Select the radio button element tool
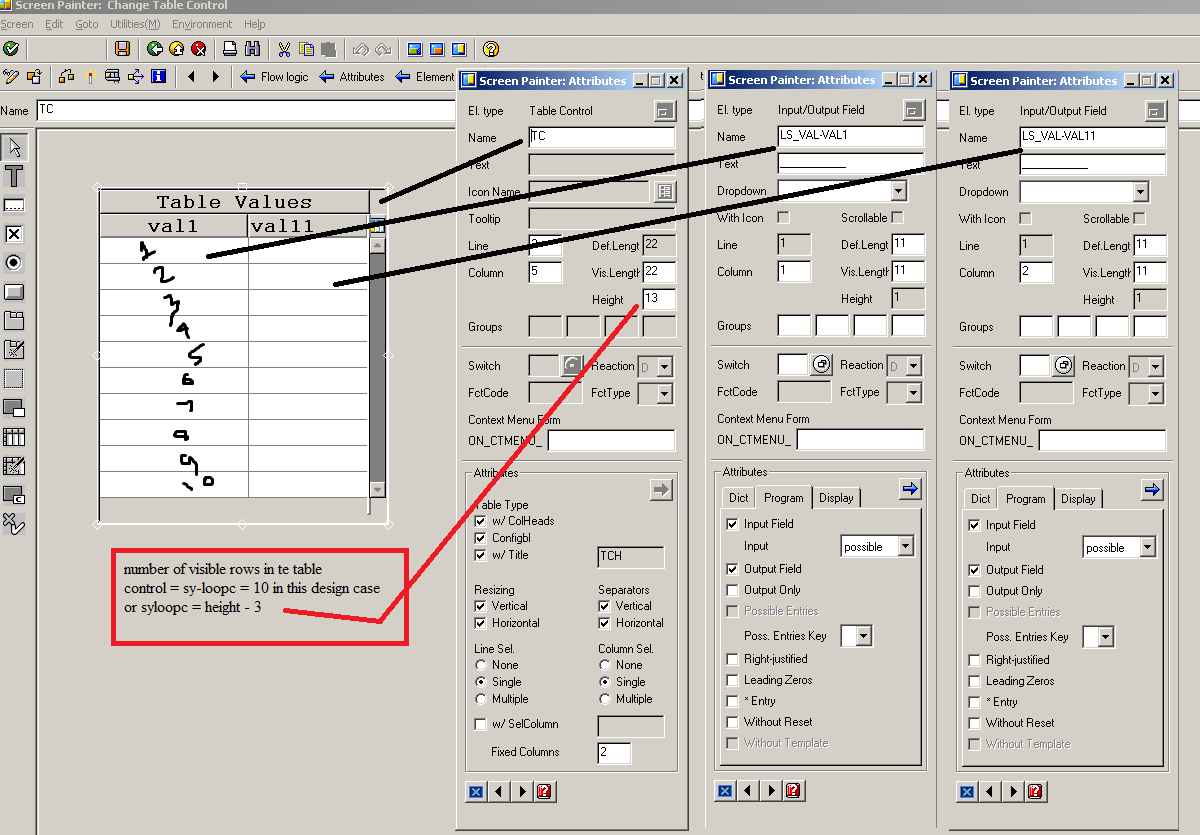The width and height of the screenshot is (1200, 835). (x=16, y=262)
